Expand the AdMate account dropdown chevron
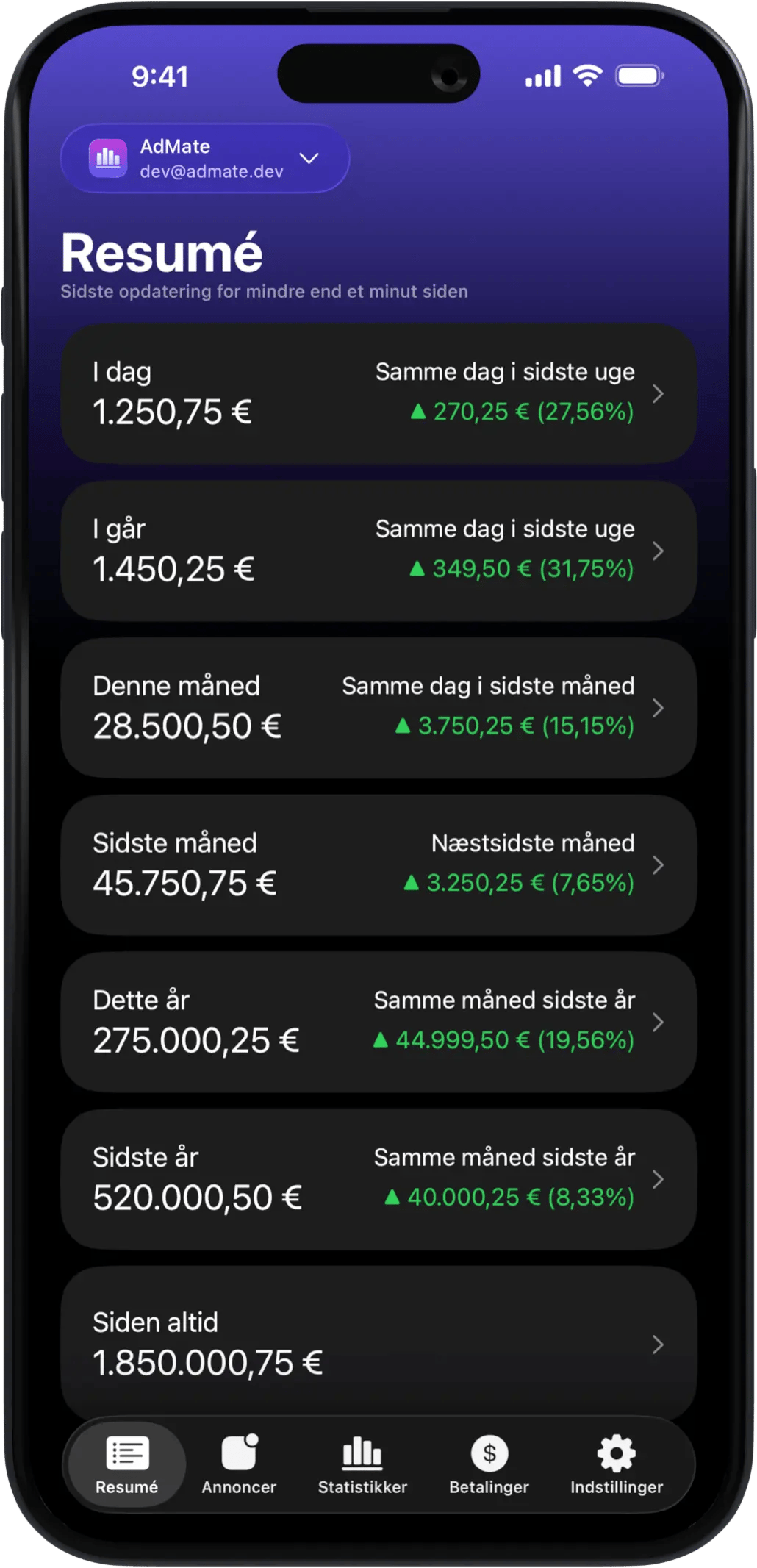 coord(309,158)
